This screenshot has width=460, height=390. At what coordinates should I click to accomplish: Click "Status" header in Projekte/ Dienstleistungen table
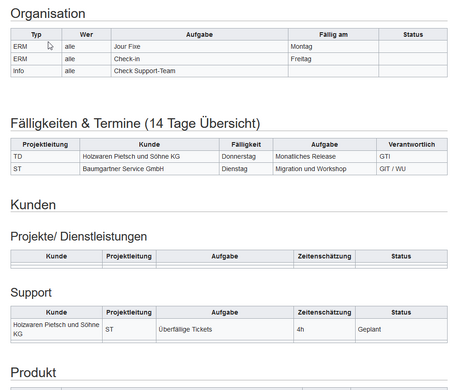point(401,256)
